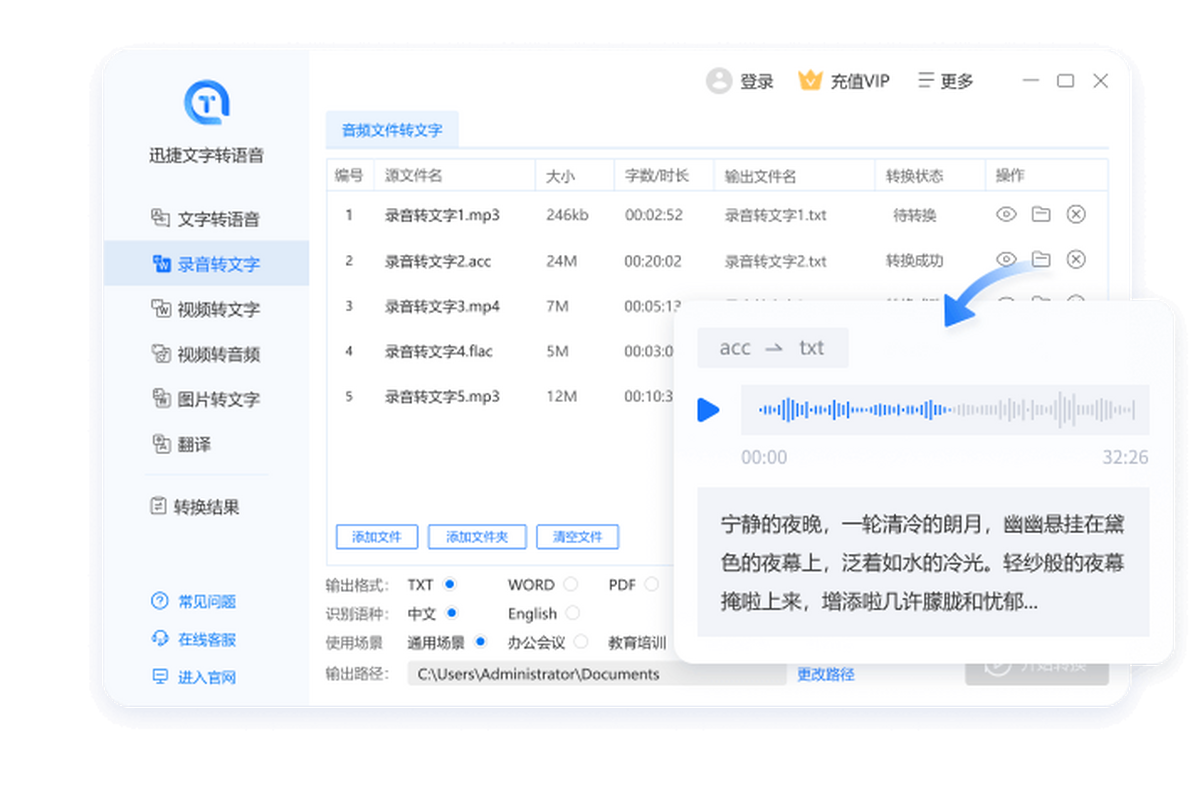Choose the 办公会议 usage scenario
The image size is (1200, 788).
(581, 642)
